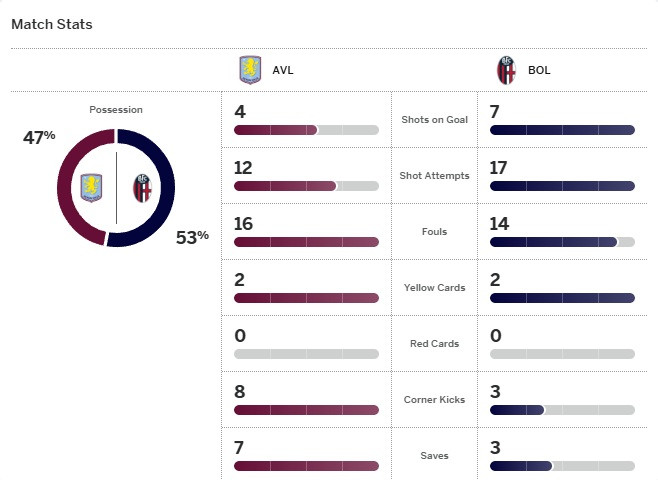Image resolution: width=658 pixels, height=480 pixels.
Task: Select the Possession chart title
Action: 116,109
